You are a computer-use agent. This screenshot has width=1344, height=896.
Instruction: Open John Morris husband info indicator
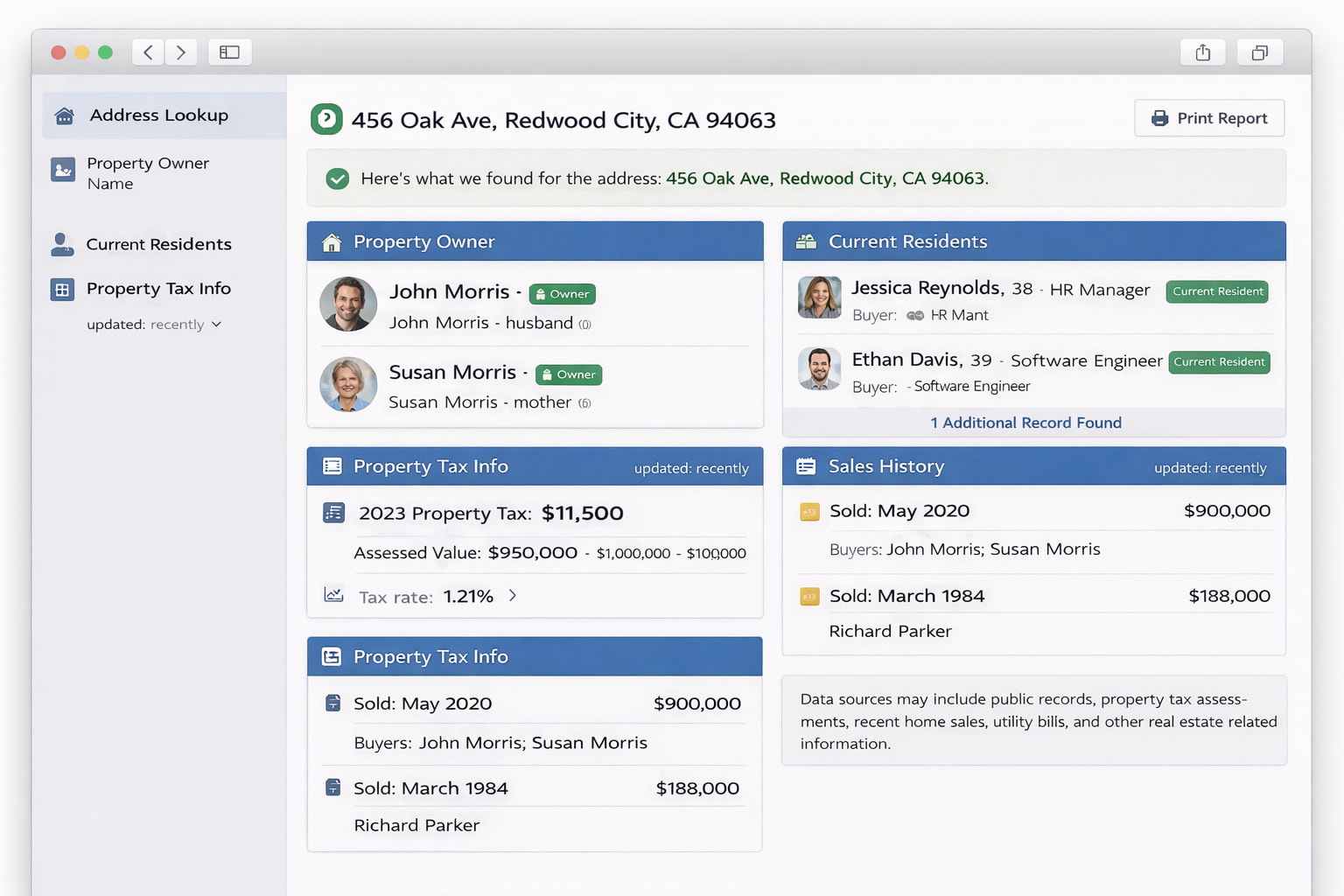click(x=585, y=325)
